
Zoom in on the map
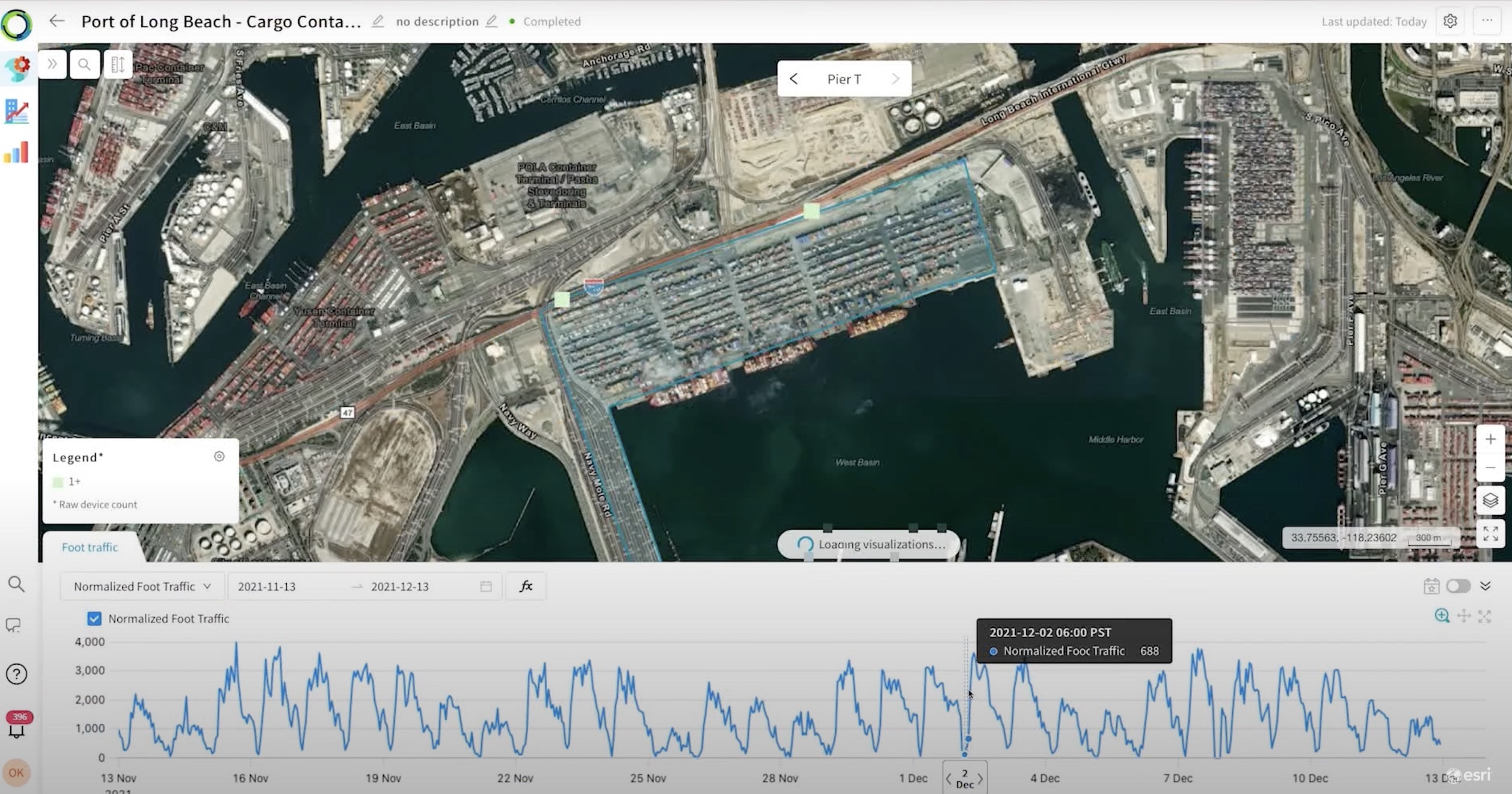(1490, 440)
